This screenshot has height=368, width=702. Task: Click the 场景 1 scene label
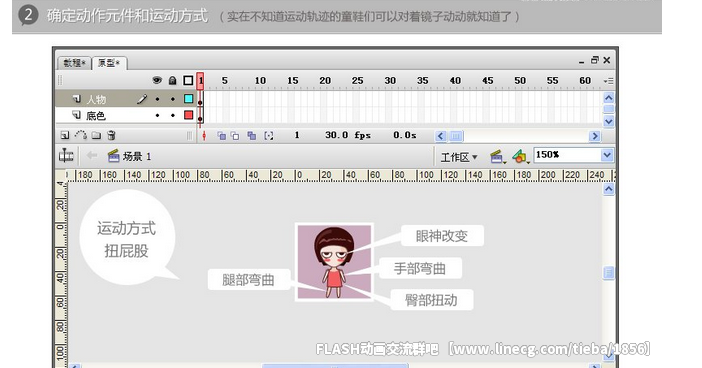(x=137, y=156)
